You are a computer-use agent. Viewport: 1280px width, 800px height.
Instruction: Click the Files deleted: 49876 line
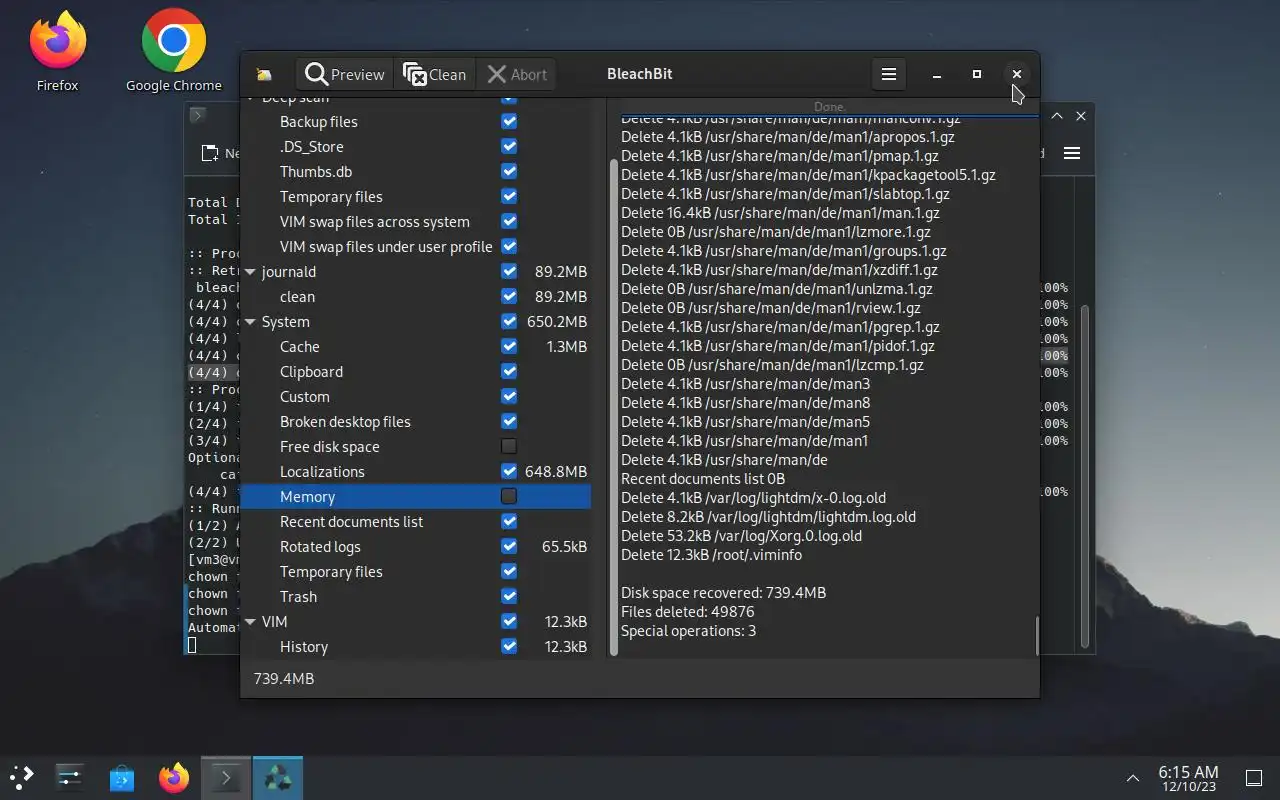tap(687, 611)
